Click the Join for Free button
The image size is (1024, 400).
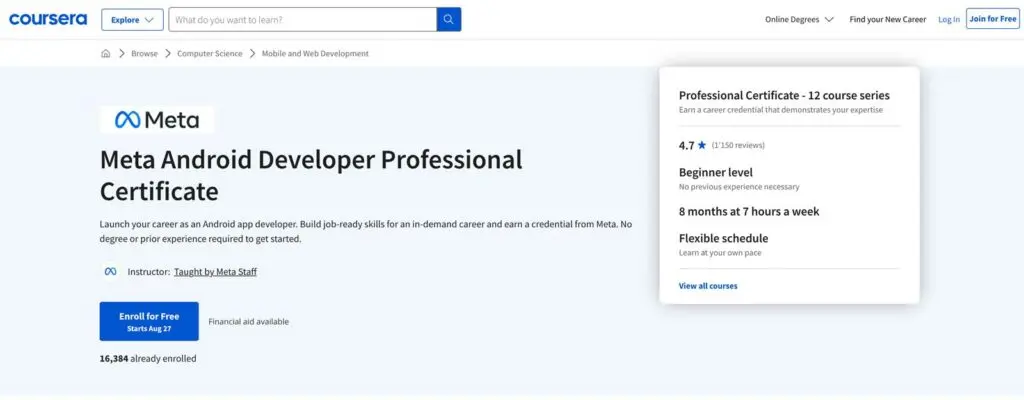coord(993,19)
